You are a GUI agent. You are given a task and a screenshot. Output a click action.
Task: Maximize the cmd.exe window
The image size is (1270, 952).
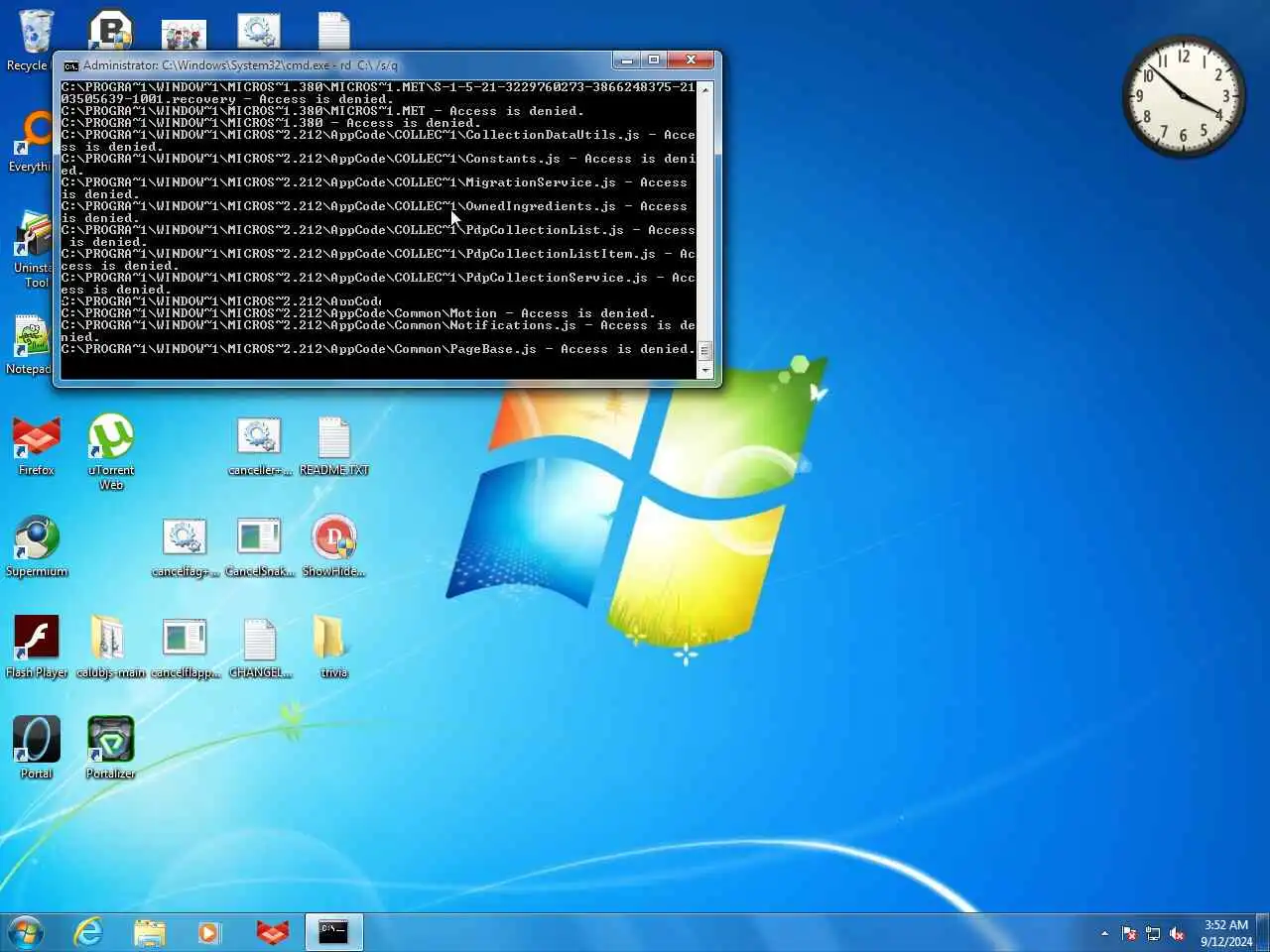[654, 60]
